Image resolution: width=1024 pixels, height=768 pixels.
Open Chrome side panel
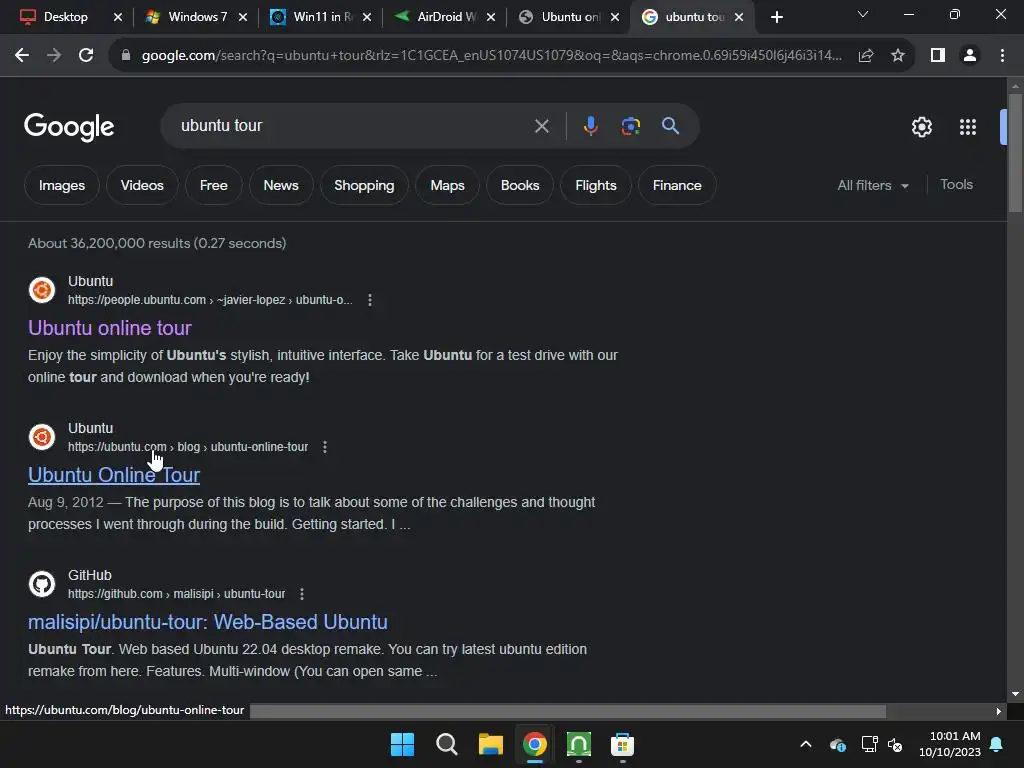(x=938, y=56)
